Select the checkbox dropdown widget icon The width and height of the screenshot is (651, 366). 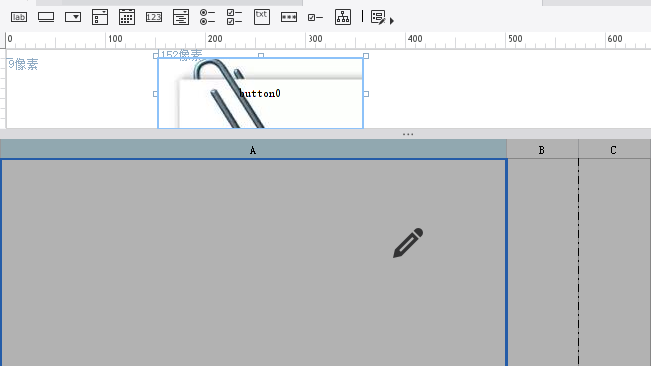(100, 17)
